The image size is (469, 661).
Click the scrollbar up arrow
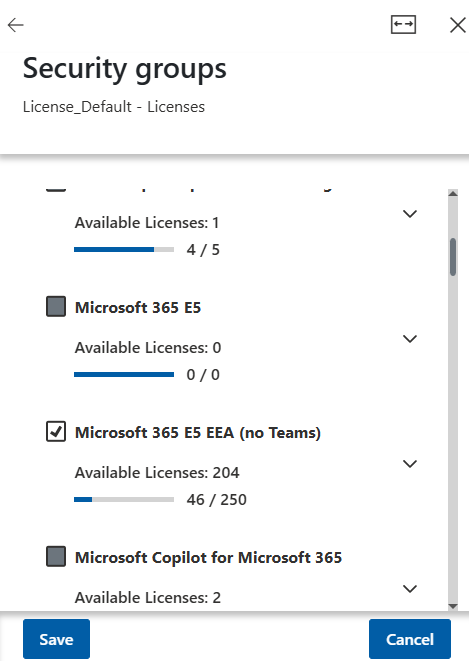point(453,193)
